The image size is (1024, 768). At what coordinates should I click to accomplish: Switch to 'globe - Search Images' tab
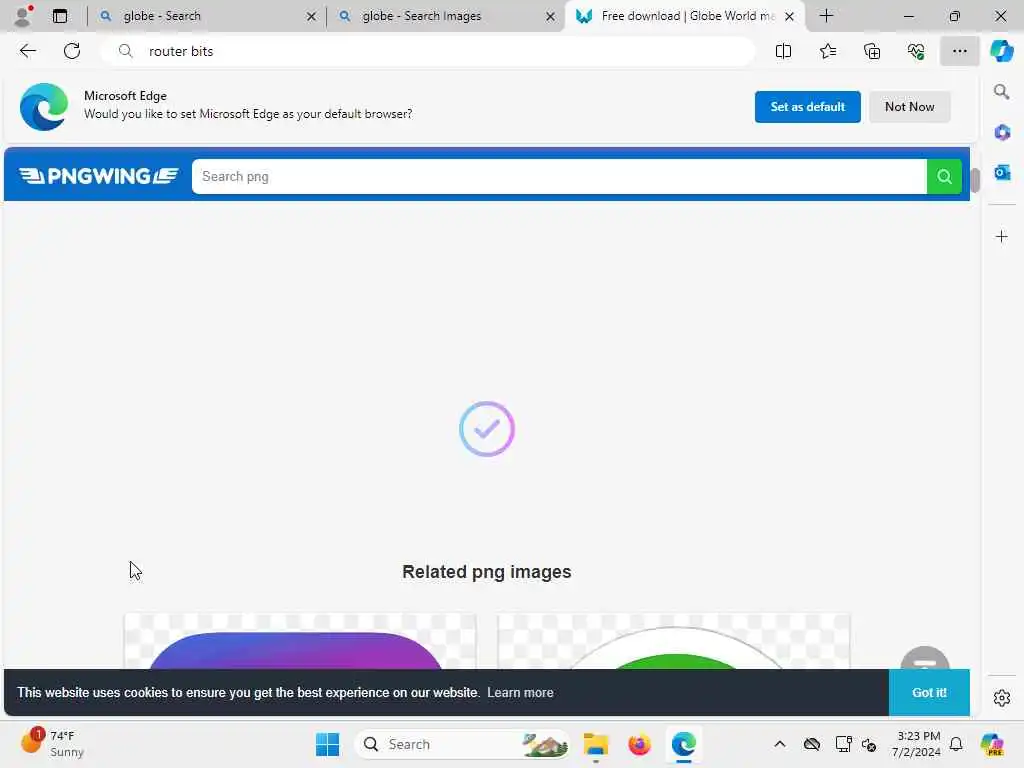445,16
